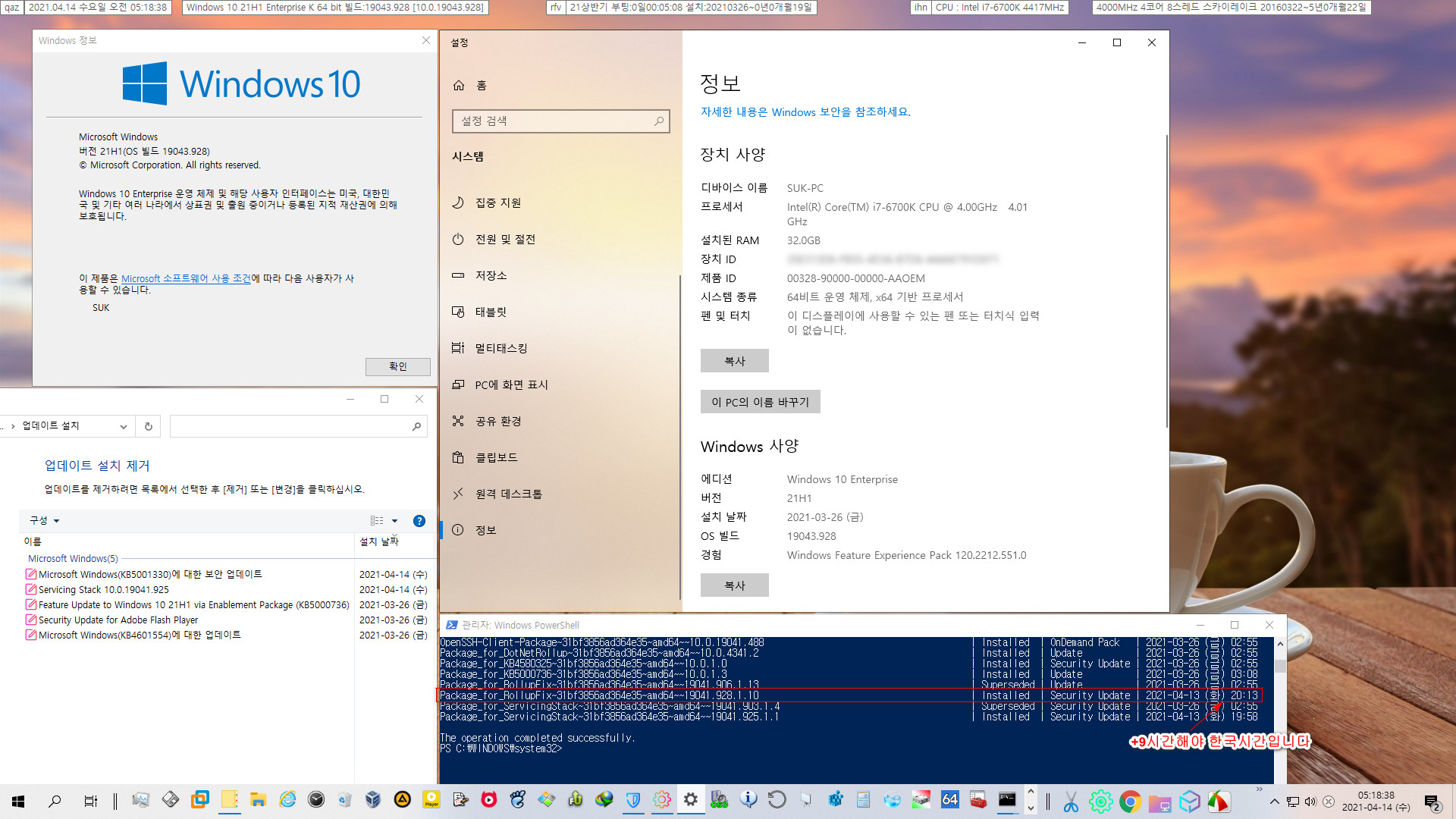The height and width of the screenshot is (819, 1456).
Task: Open taskbar Search
Action: click(55, 801)
